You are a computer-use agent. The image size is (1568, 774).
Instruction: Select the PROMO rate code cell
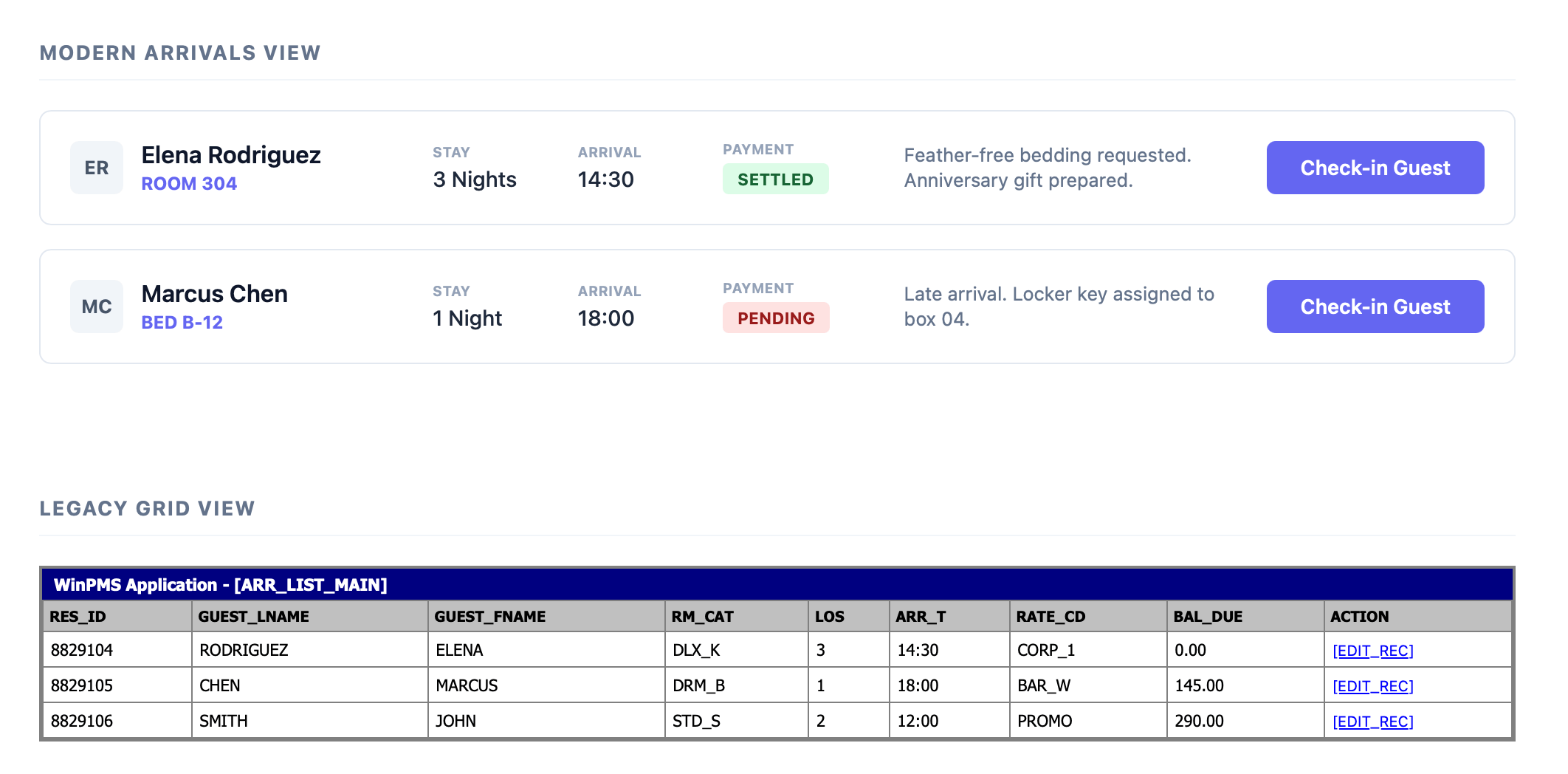click(1044, 721)
